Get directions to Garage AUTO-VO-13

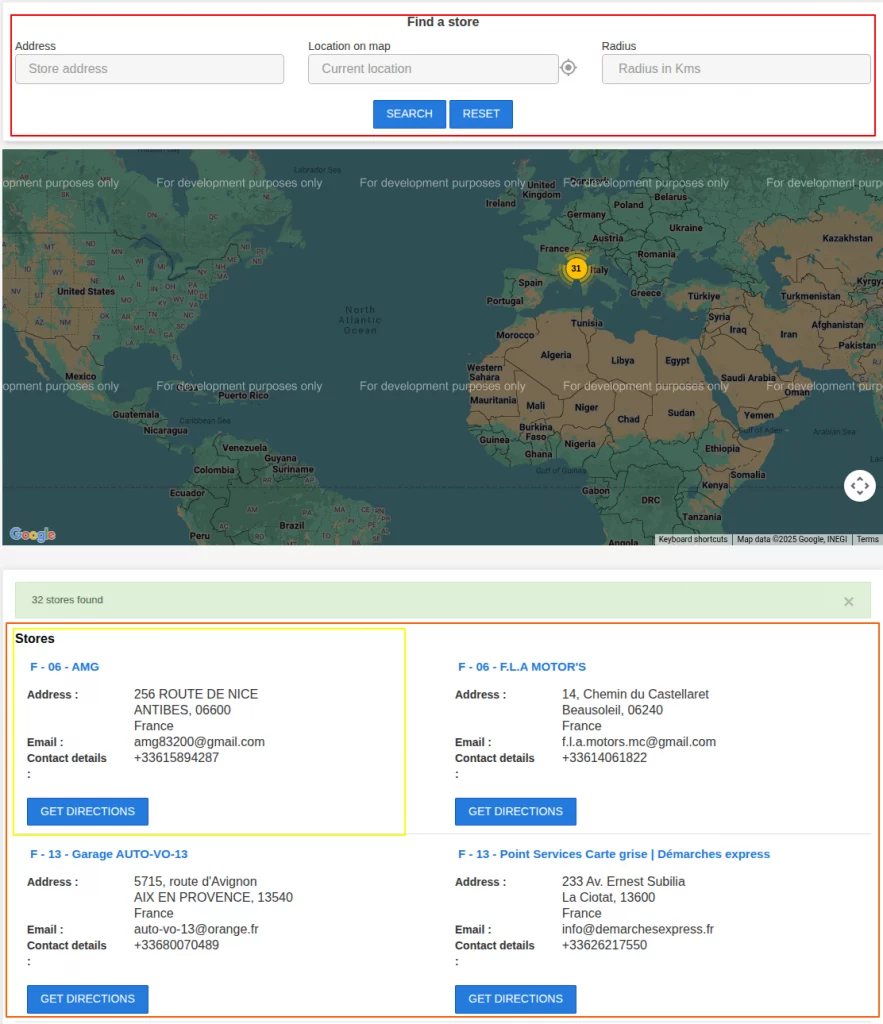(x=87, y=999)
